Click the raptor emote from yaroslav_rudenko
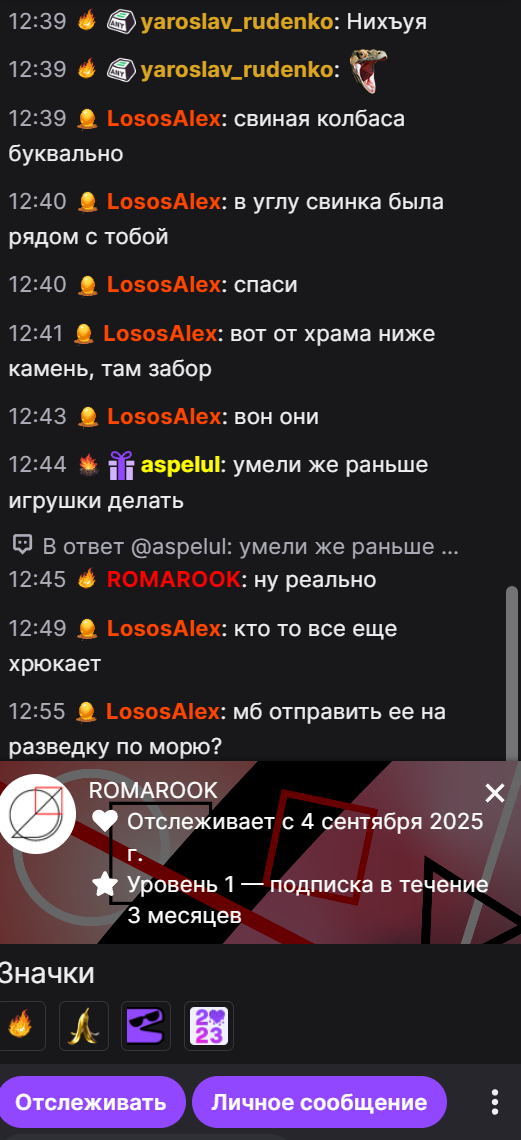Viewport: 521px width, 1140px height. (368, 71)
